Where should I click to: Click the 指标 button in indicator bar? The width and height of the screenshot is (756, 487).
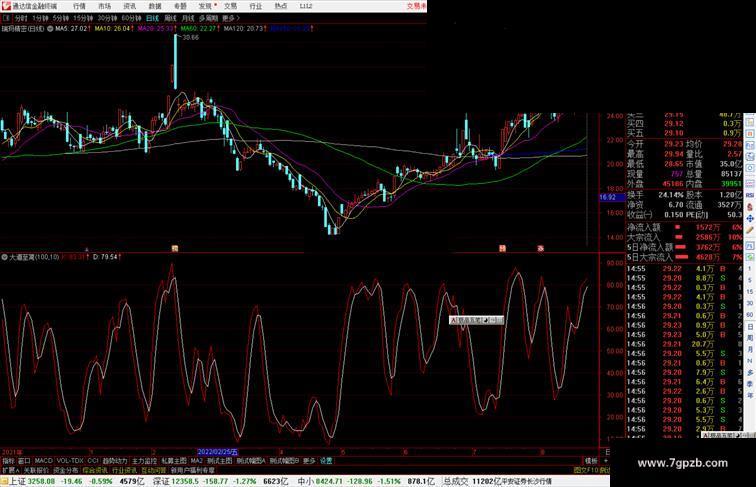click(x=8, y=461)
